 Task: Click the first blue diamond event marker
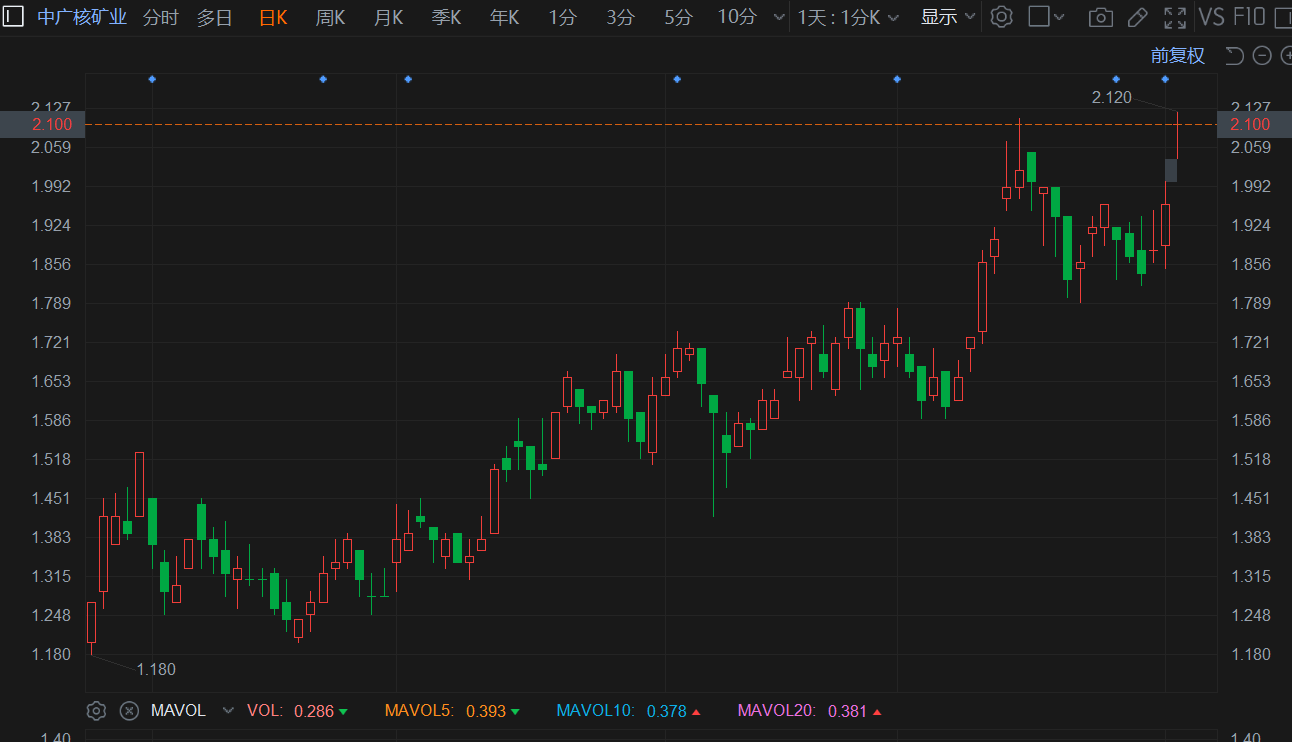coord(152,79)
